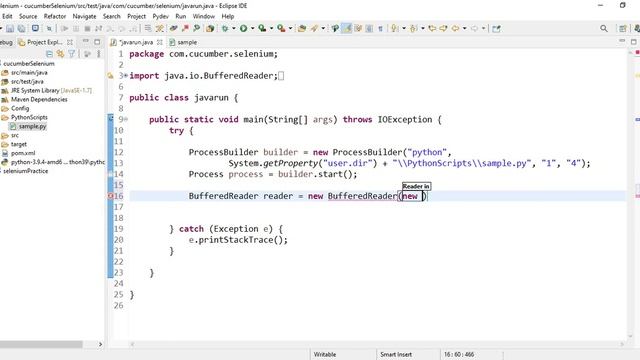Select the Maven Dependencies node
The height and width of the screenshot is (360, 640).
point(39,99)
